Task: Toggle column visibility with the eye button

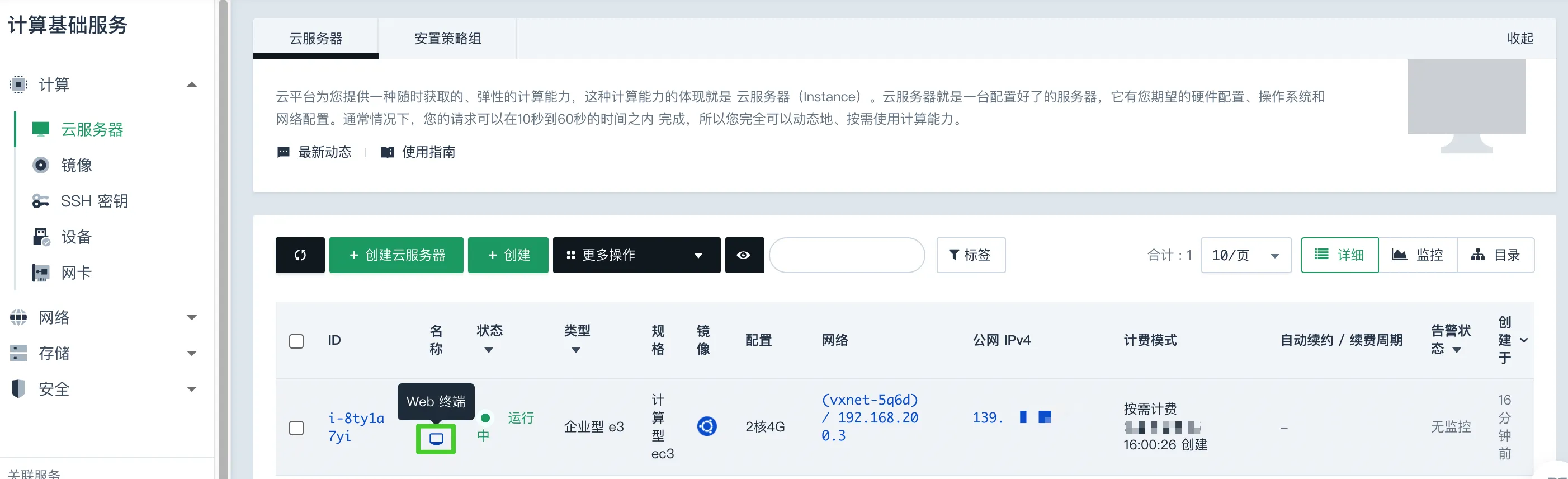Action: [x=743, y=255]
